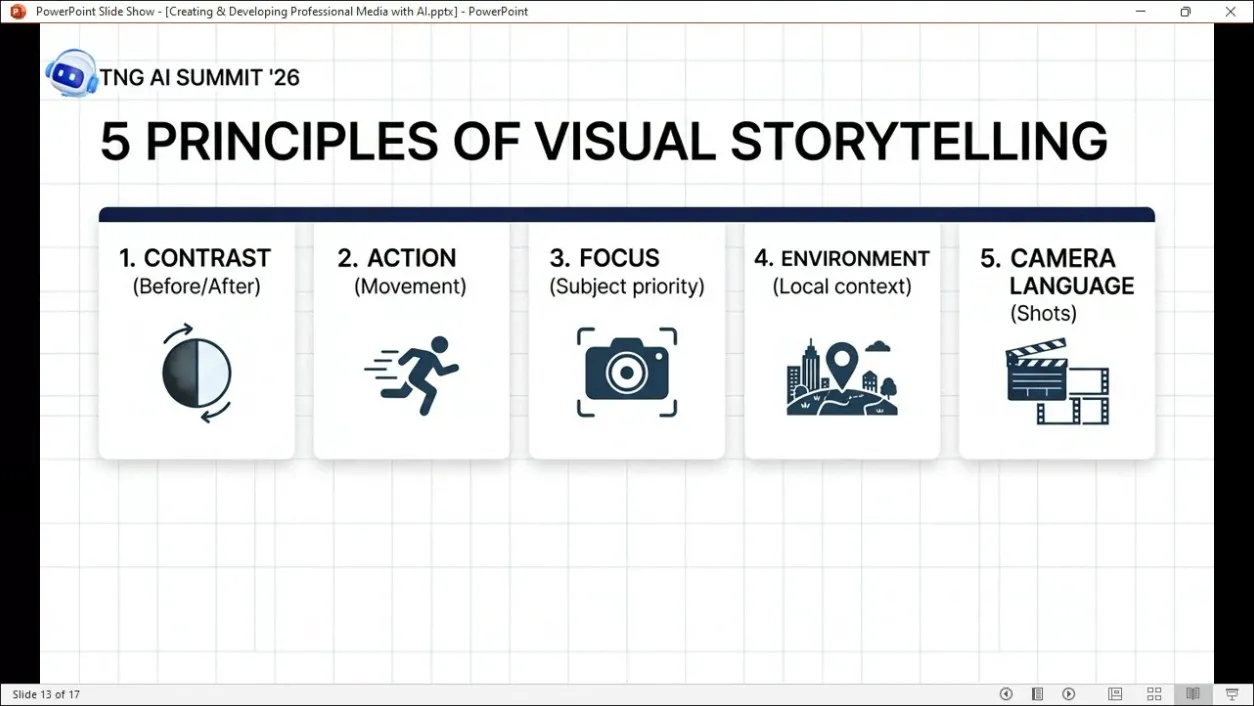Minimize the PowerPoint window

1141,12
